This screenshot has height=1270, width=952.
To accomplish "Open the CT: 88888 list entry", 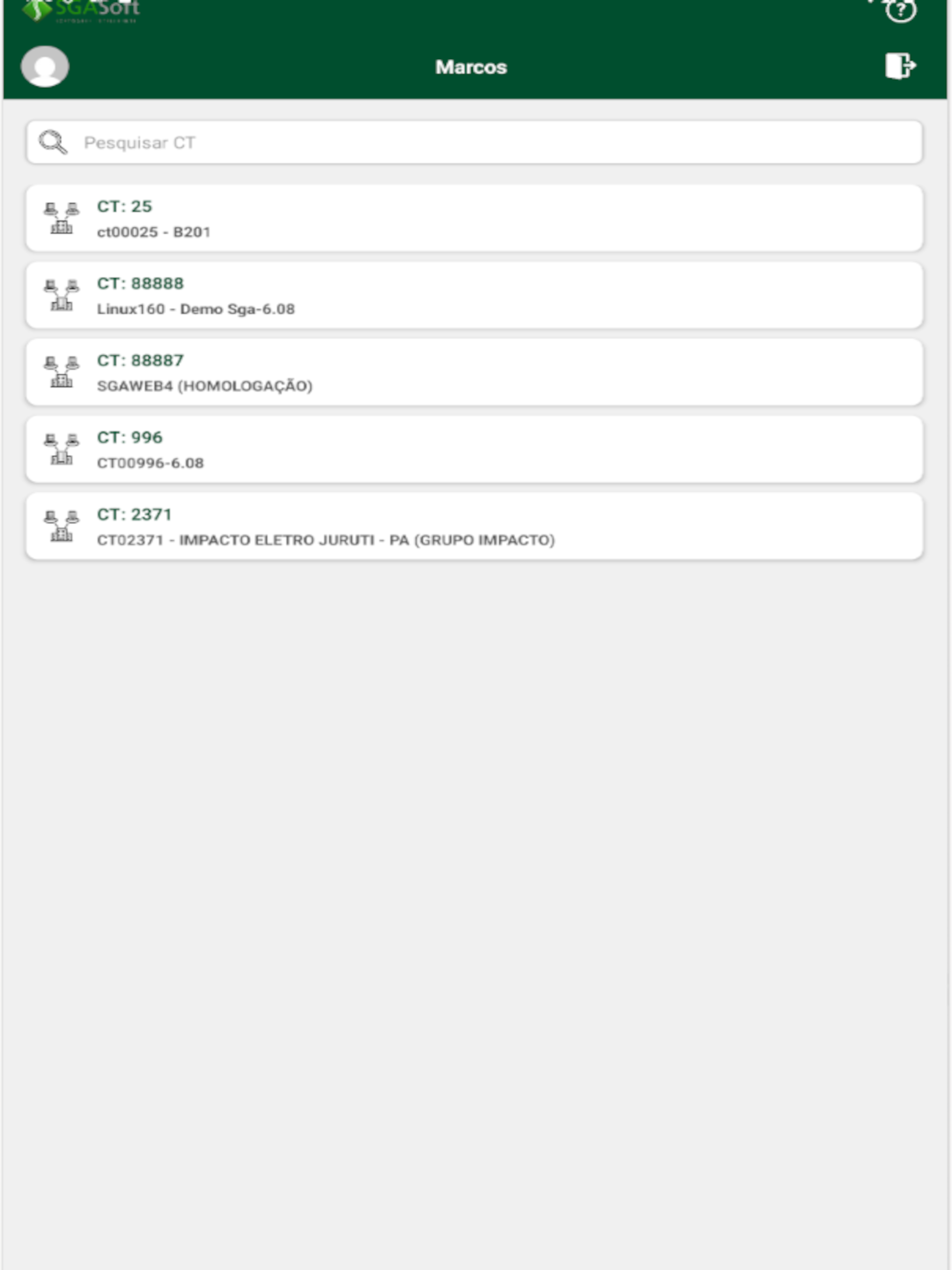I will click(x=475, y=295).
